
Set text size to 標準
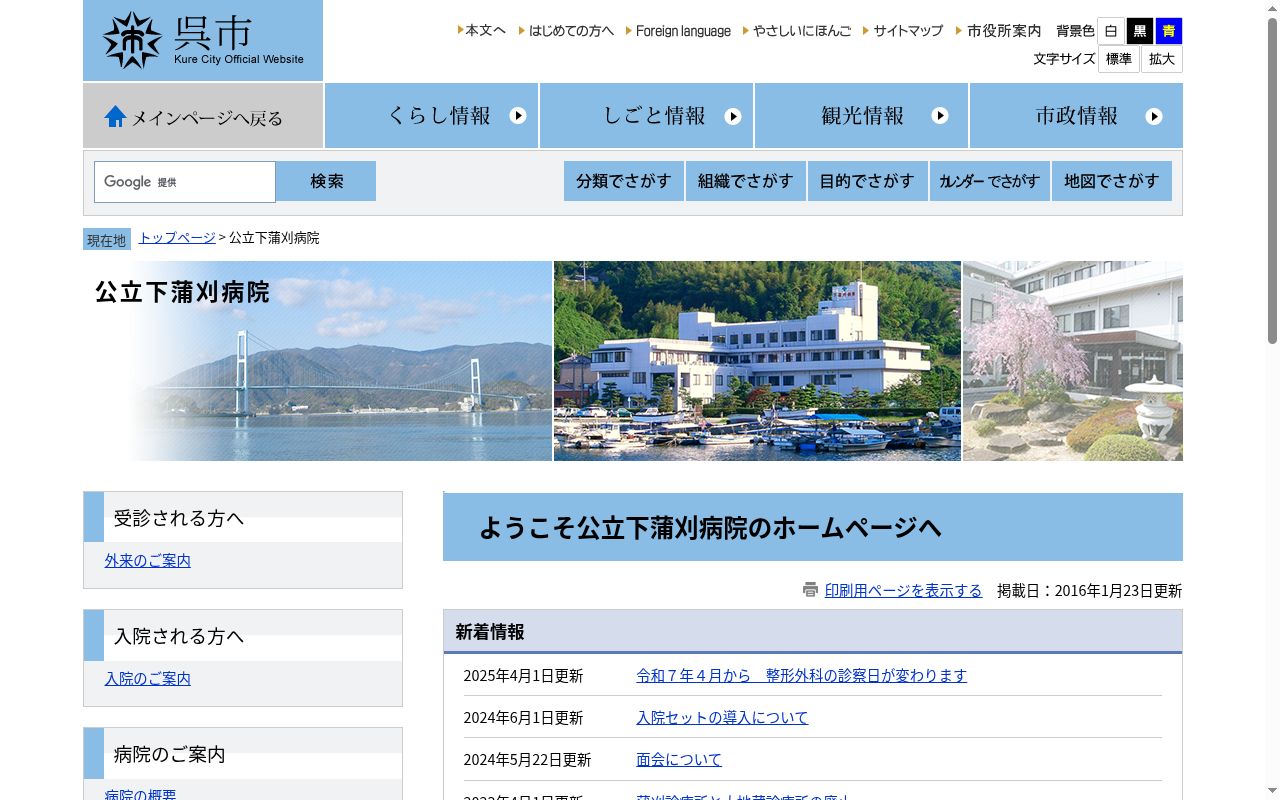tap(1119, 59)
